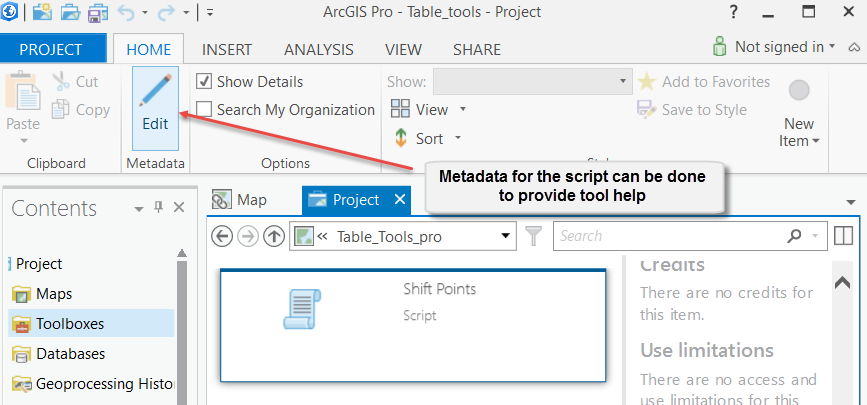Click the ArcGIS Pro application icon
867x405 pixels.
tap(10, 12)
